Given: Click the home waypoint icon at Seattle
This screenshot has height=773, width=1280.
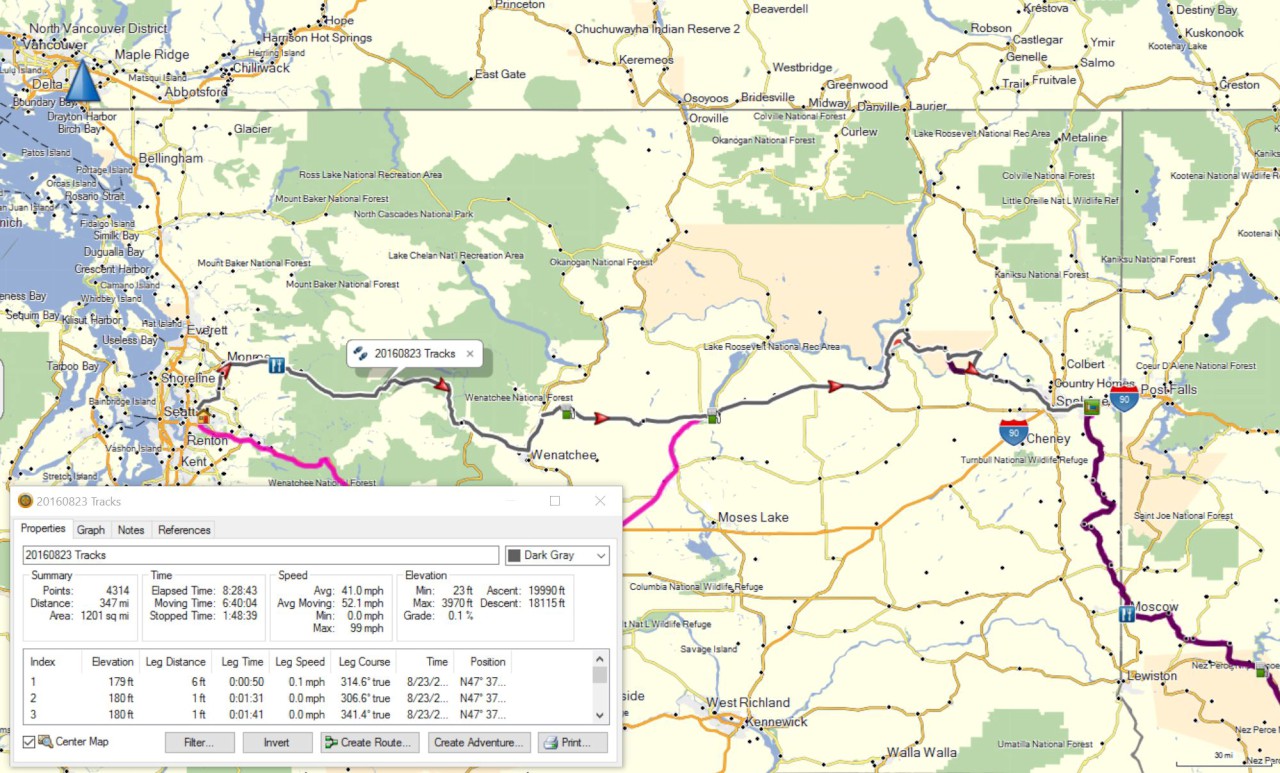Looking at the screenshot, I should [x=204, y=416].
